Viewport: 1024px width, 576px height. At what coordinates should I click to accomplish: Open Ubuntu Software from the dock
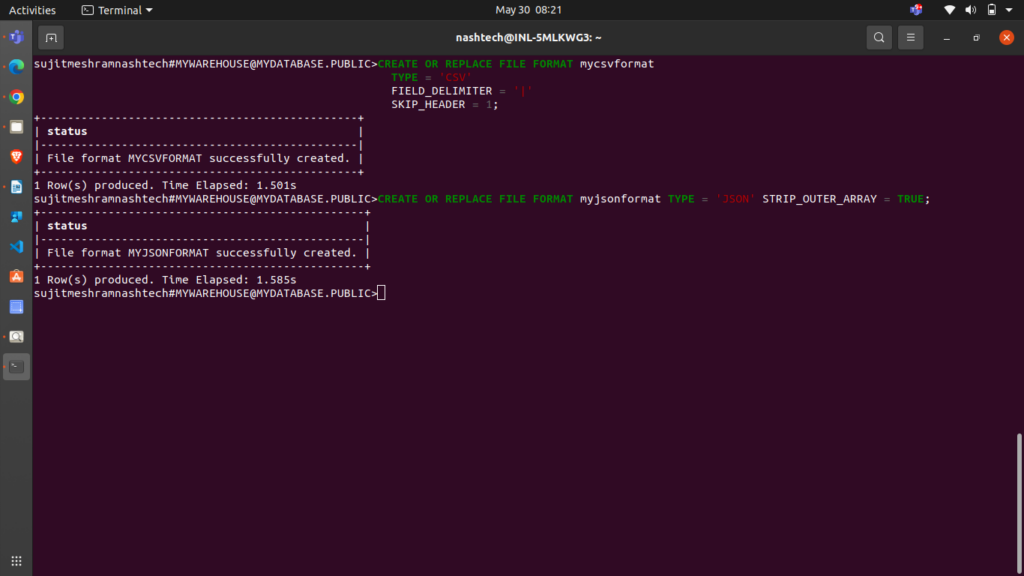click(16, 276)
